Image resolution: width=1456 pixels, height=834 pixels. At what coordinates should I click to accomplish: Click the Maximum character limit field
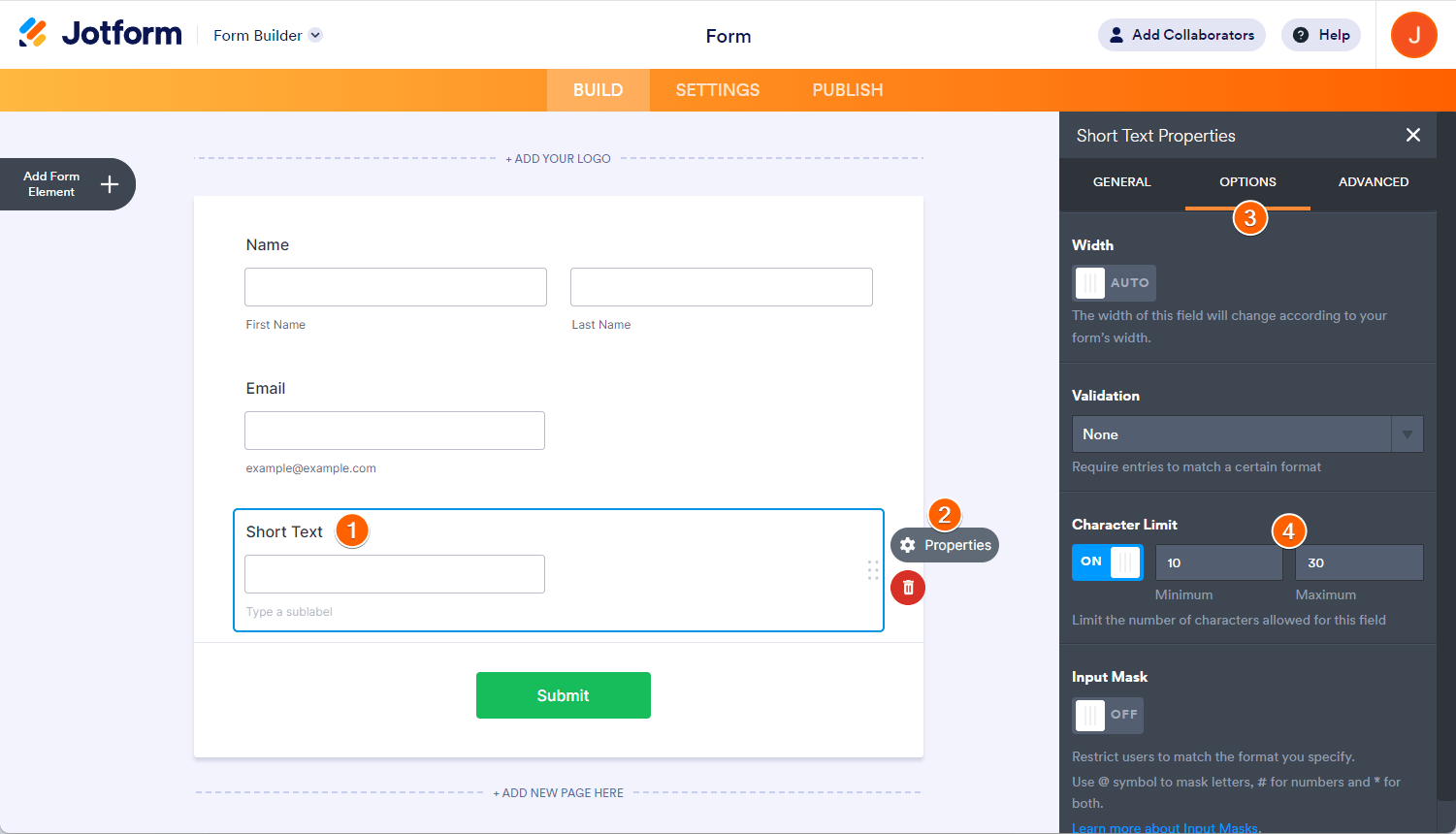coord(1359,562)
